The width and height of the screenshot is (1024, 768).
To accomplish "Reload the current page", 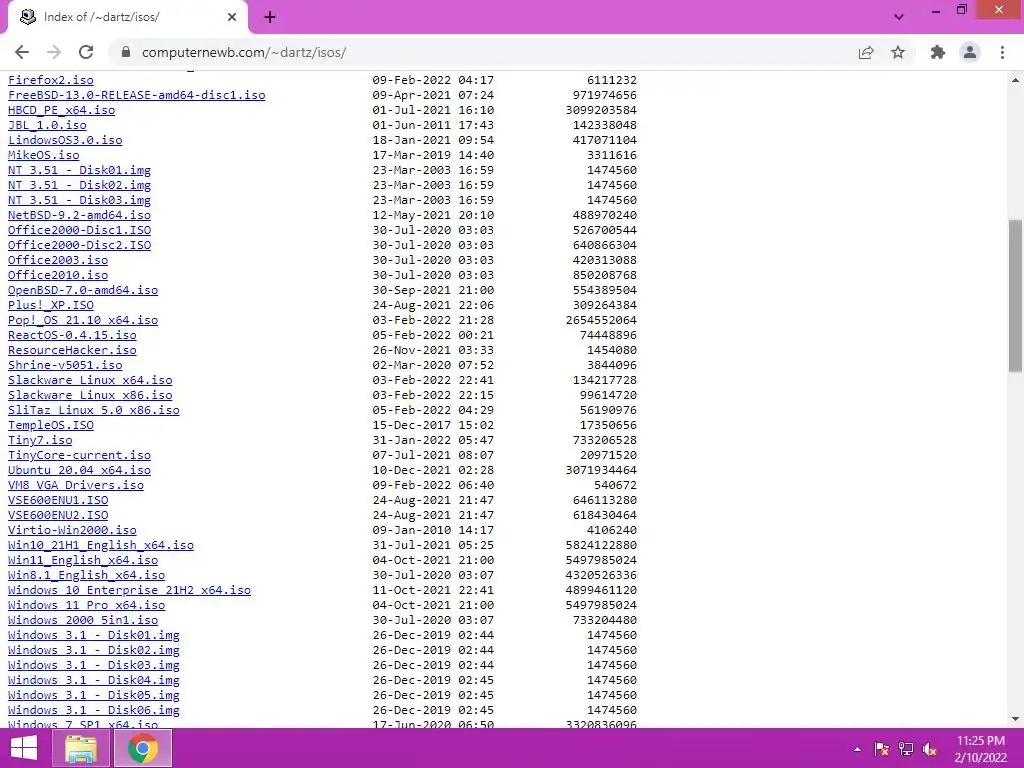I will tap(86, 52).
